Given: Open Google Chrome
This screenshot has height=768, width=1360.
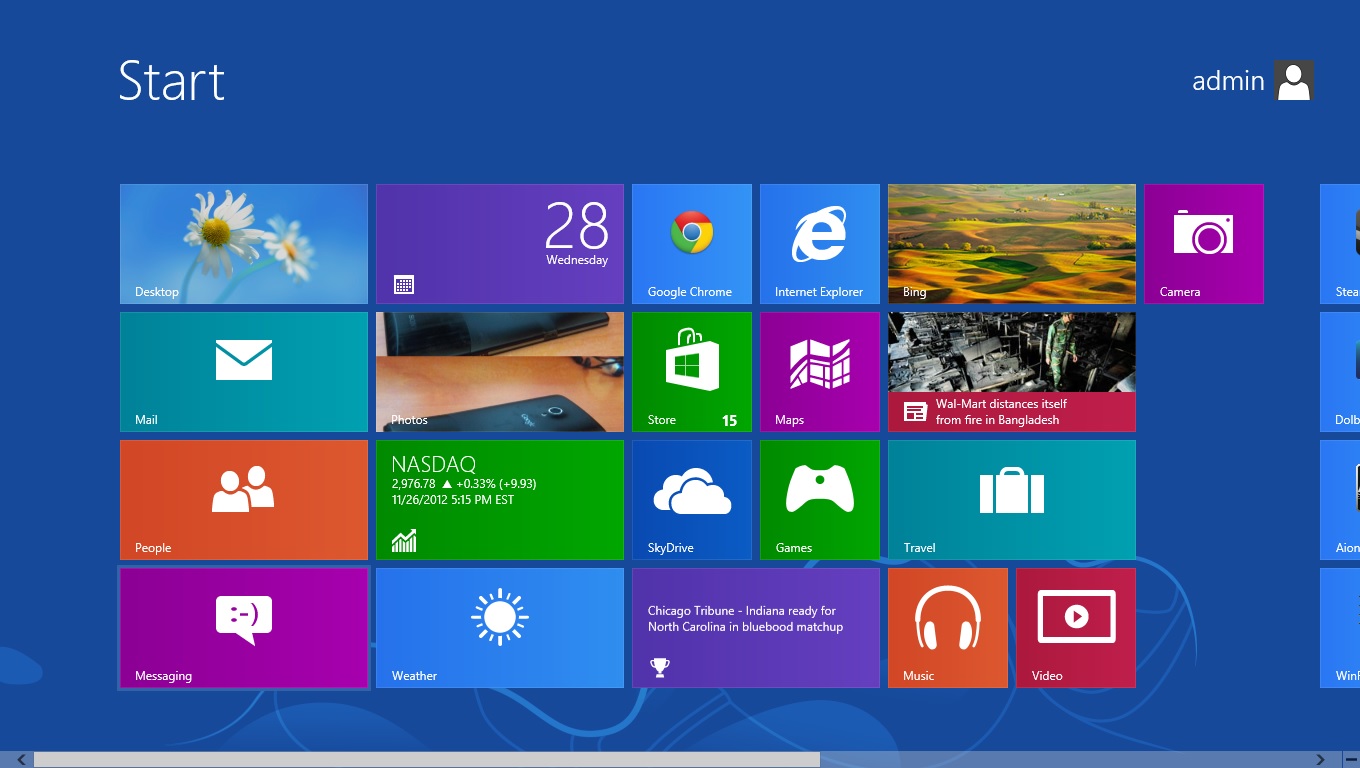Looking at the screenshot, I should [691, 243].
